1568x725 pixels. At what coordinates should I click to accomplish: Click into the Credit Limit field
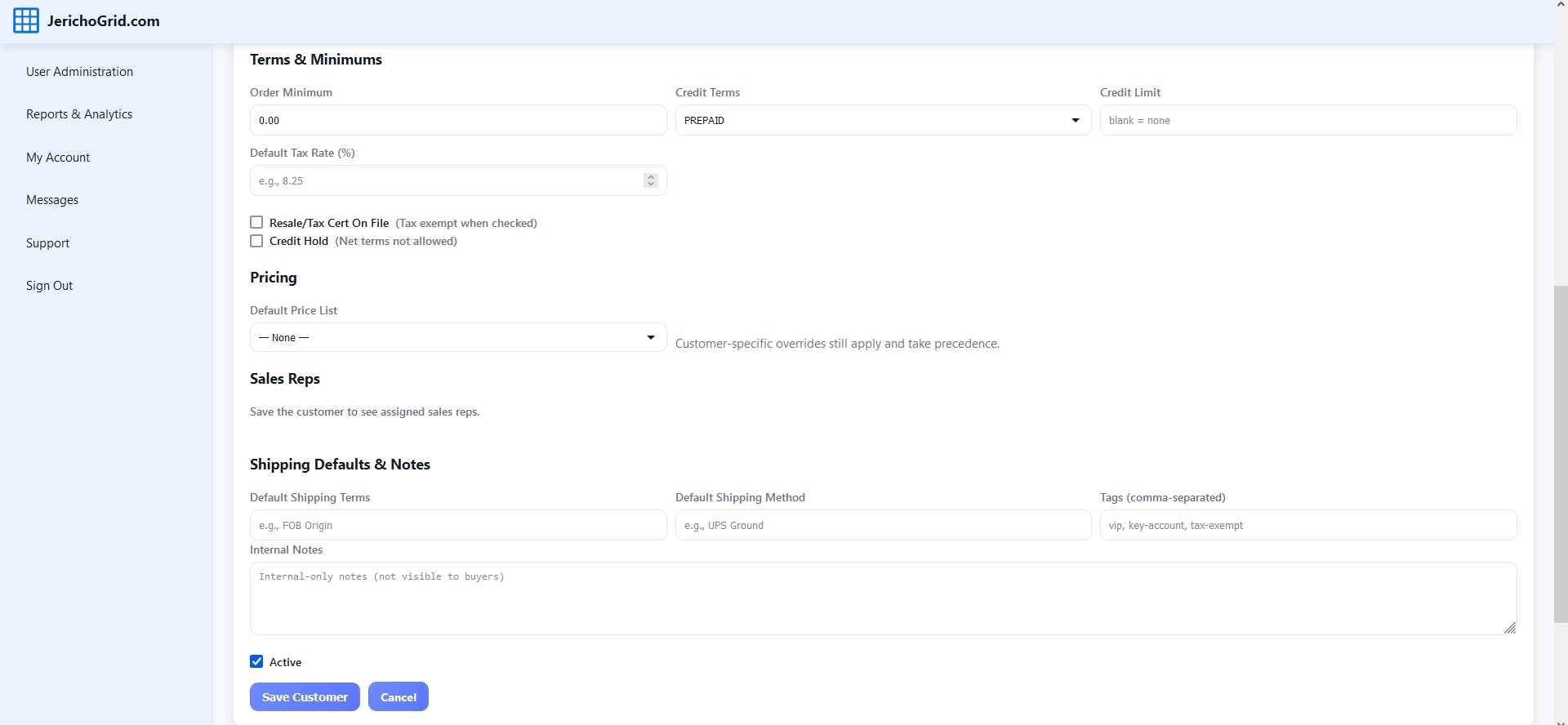coord(1307,120)
